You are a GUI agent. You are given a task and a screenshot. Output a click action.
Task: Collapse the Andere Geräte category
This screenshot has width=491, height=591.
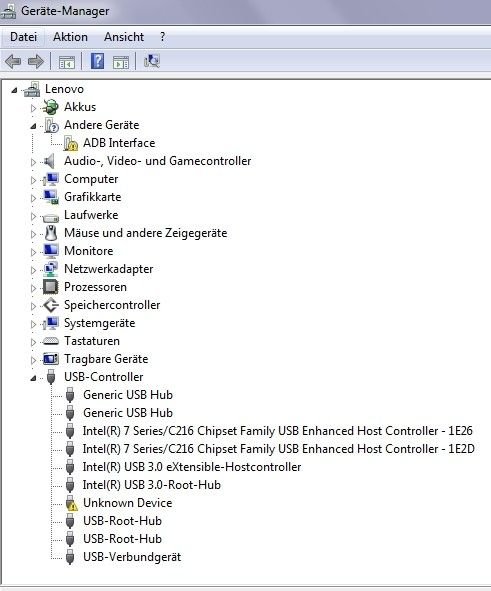[x=33, y=126]
